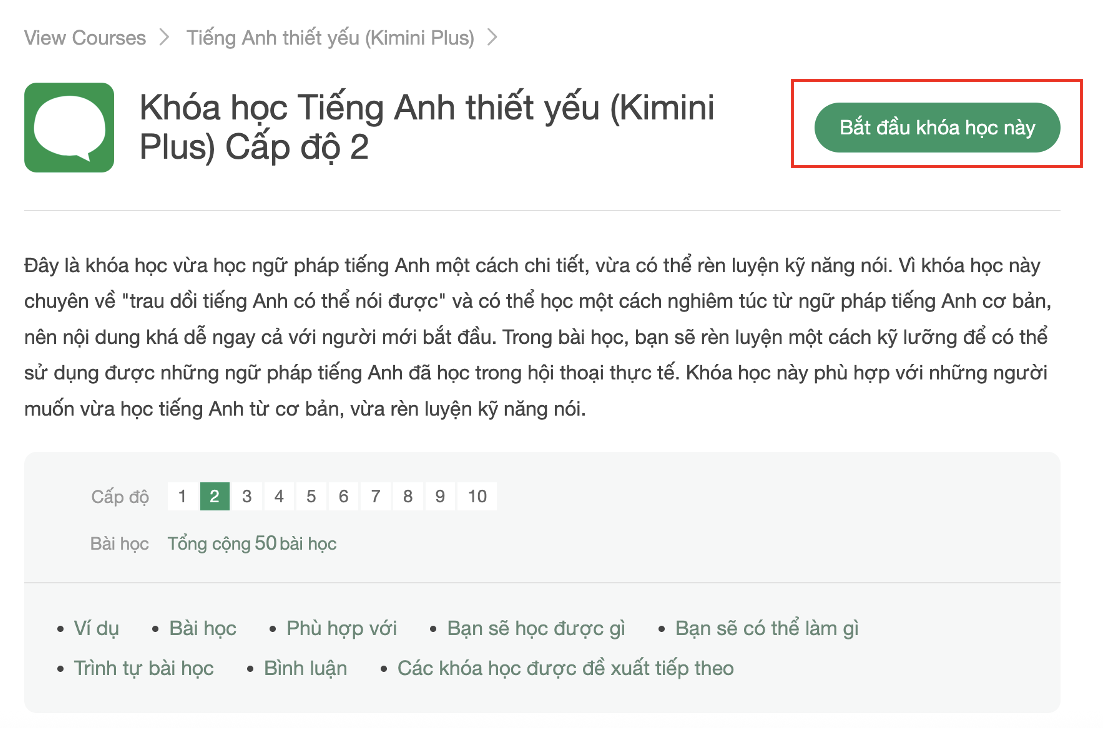The image size is (1112, 734).
Task: Open the View Courses breadcrumb link
Action: 85,38
